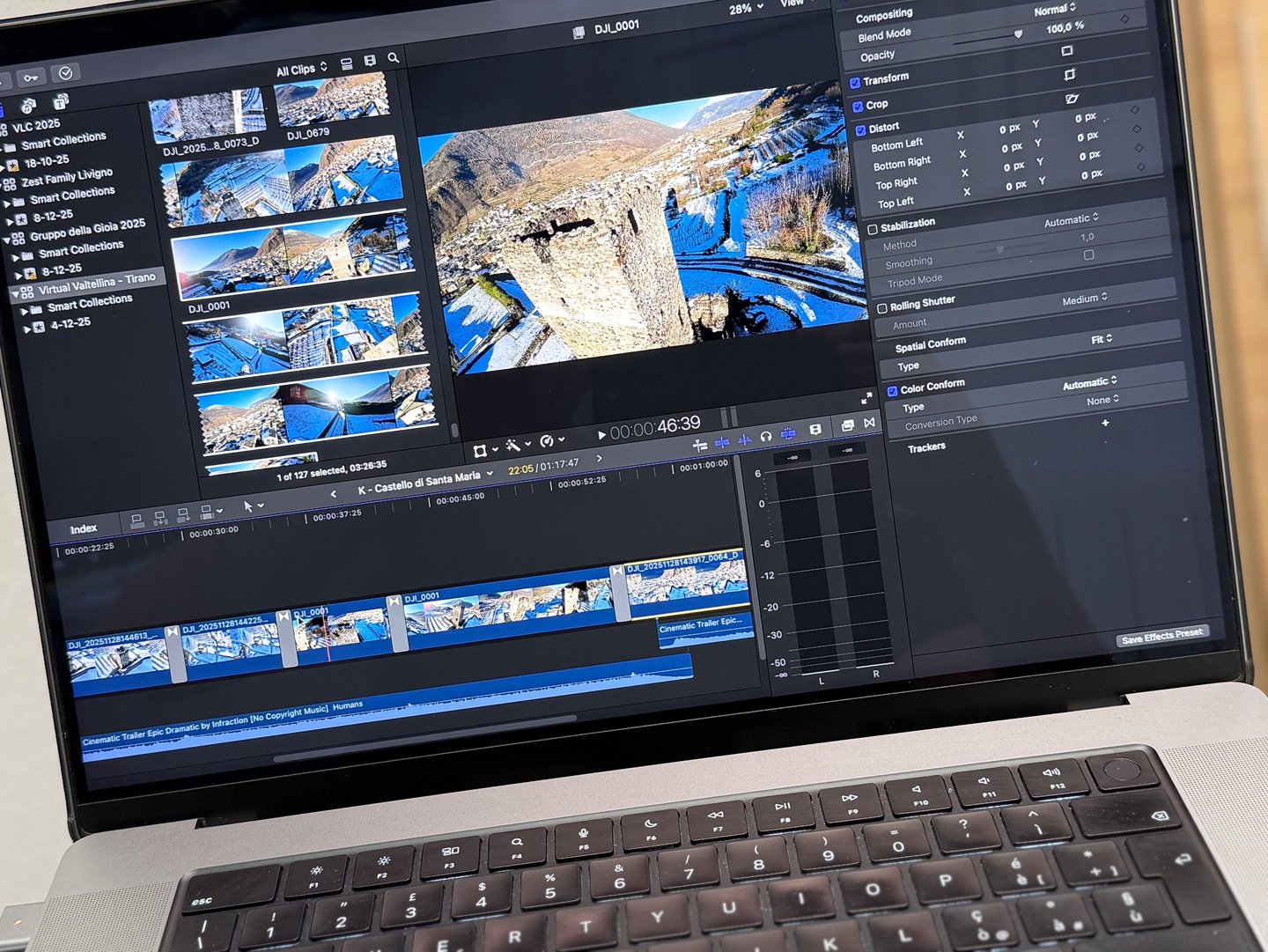Play the viewer with the play button

point(601,434)
